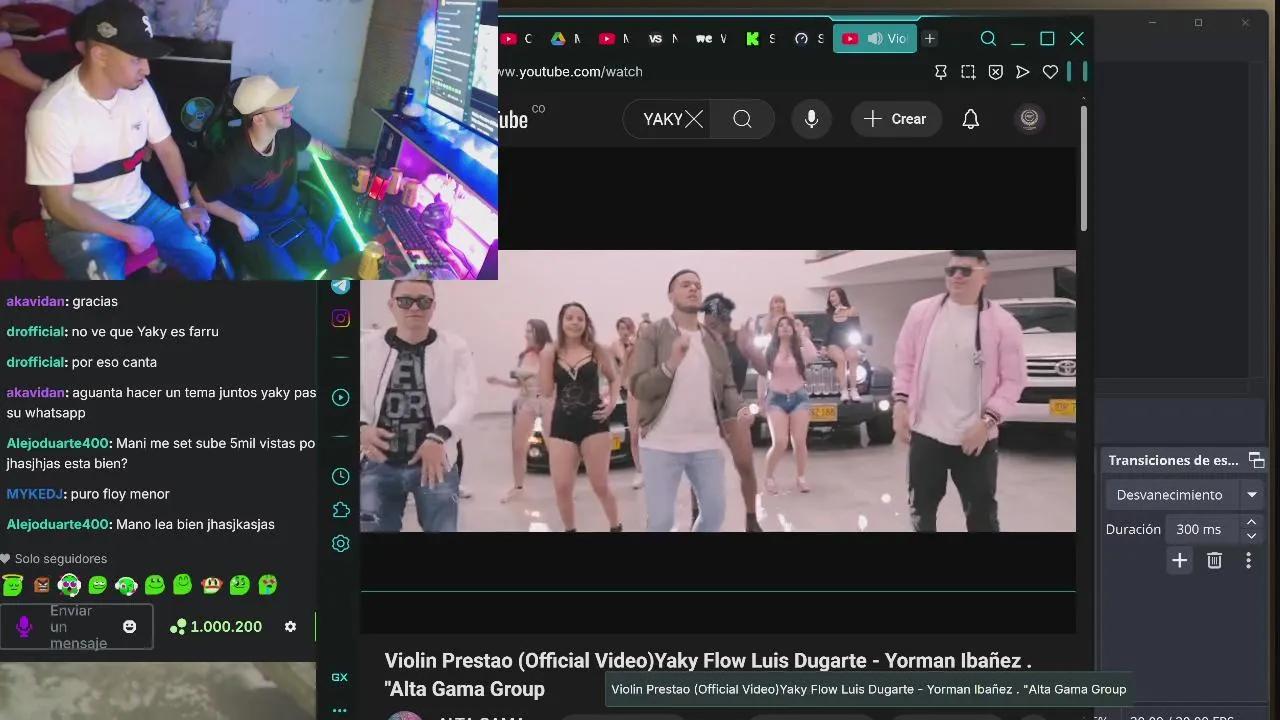Open extensions cube icon in sidebar
1280x720 pixels.
pyautogui.click(x=340, y=510)
